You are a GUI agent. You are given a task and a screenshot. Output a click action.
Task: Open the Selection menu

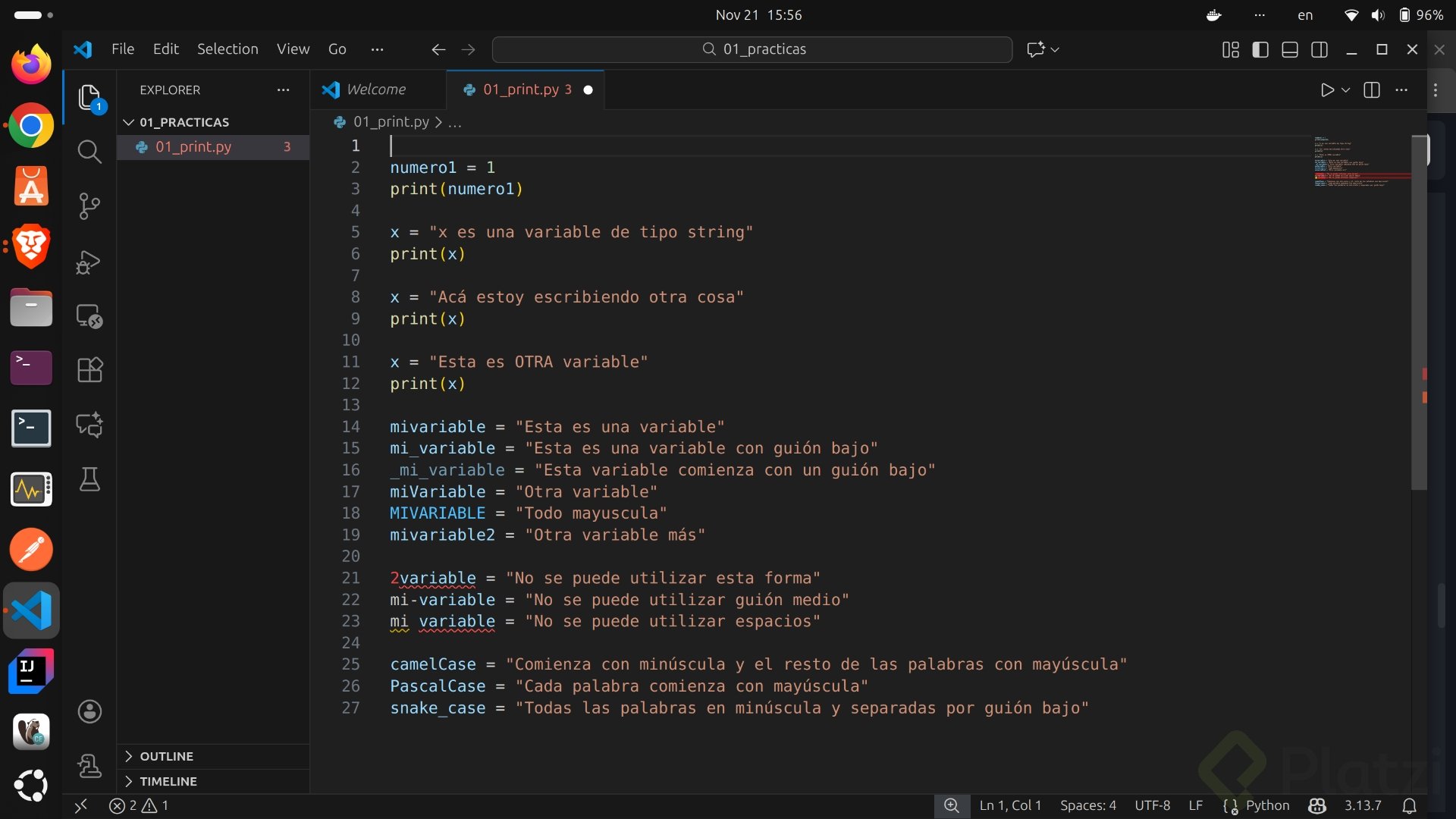tap(227, 49)
